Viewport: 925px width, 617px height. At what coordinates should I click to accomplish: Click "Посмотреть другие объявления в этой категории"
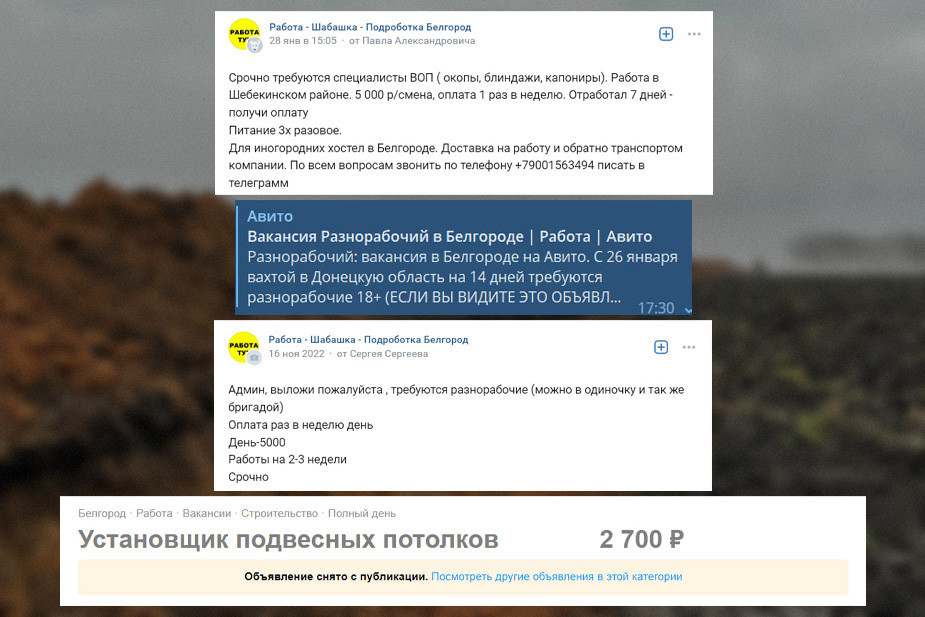[x=556, y=577]
